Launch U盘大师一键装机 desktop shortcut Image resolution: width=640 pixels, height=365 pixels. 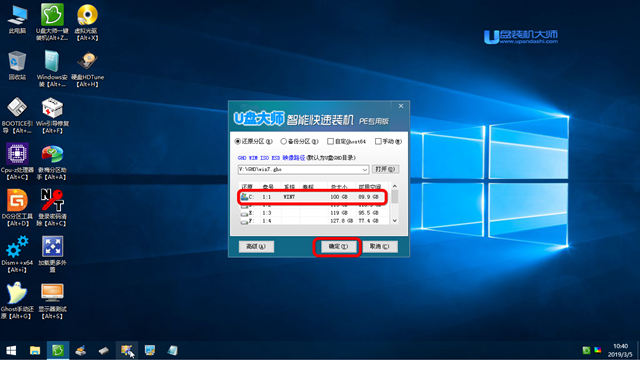tap(52, 22)
